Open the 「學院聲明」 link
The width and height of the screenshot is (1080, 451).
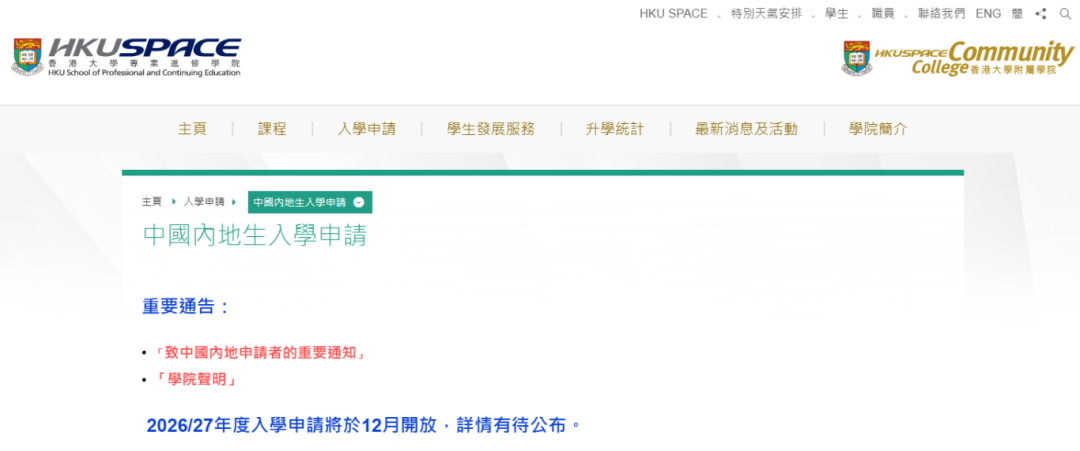pyautogui.click(x=196, y=379)
